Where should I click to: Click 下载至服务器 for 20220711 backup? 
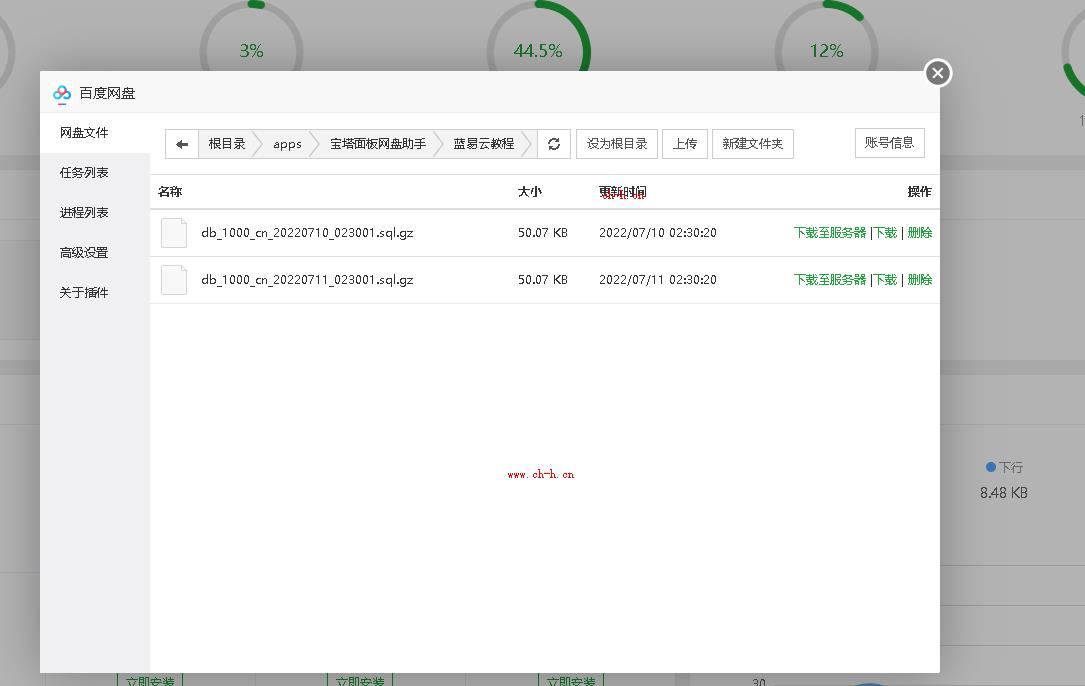[x=830, y=280]
